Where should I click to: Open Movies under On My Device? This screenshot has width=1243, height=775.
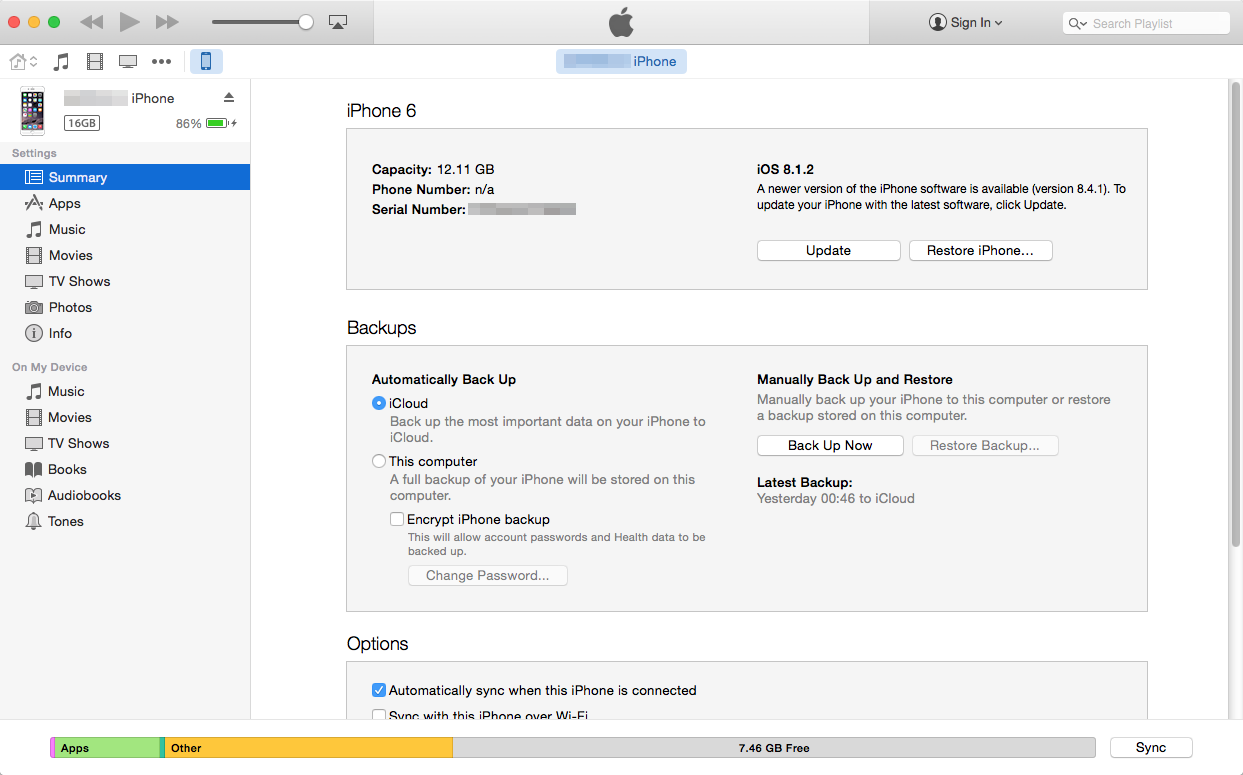coord(125,417)
